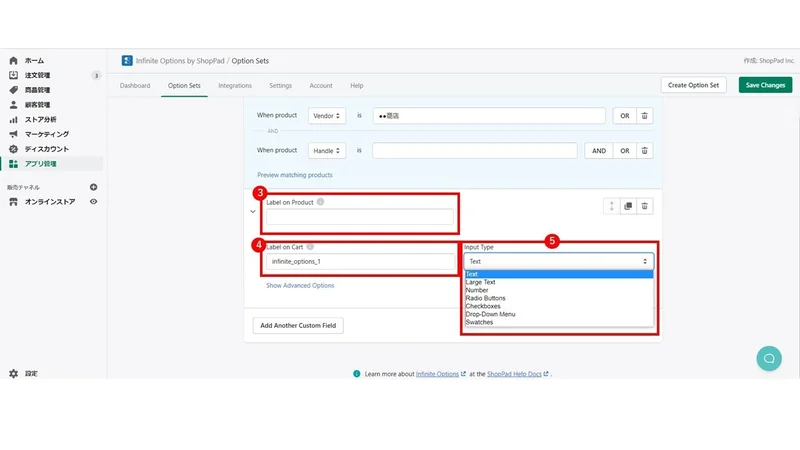Choose Radio Buttons from Input Type list
This screenshot has width=800, height=450.
pyautogui.click(x=486, y=298)
